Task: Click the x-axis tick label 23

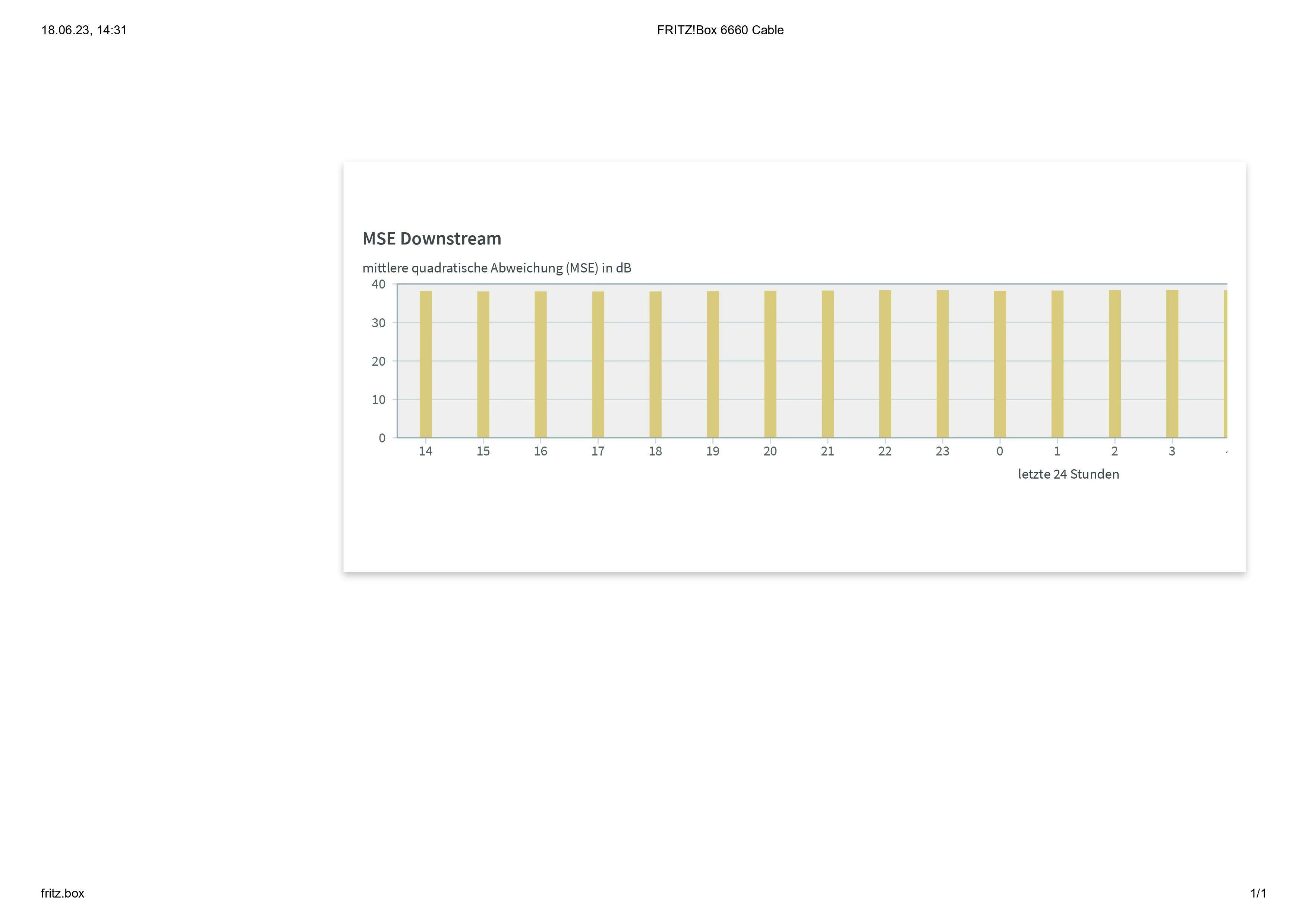Action: 942,451
